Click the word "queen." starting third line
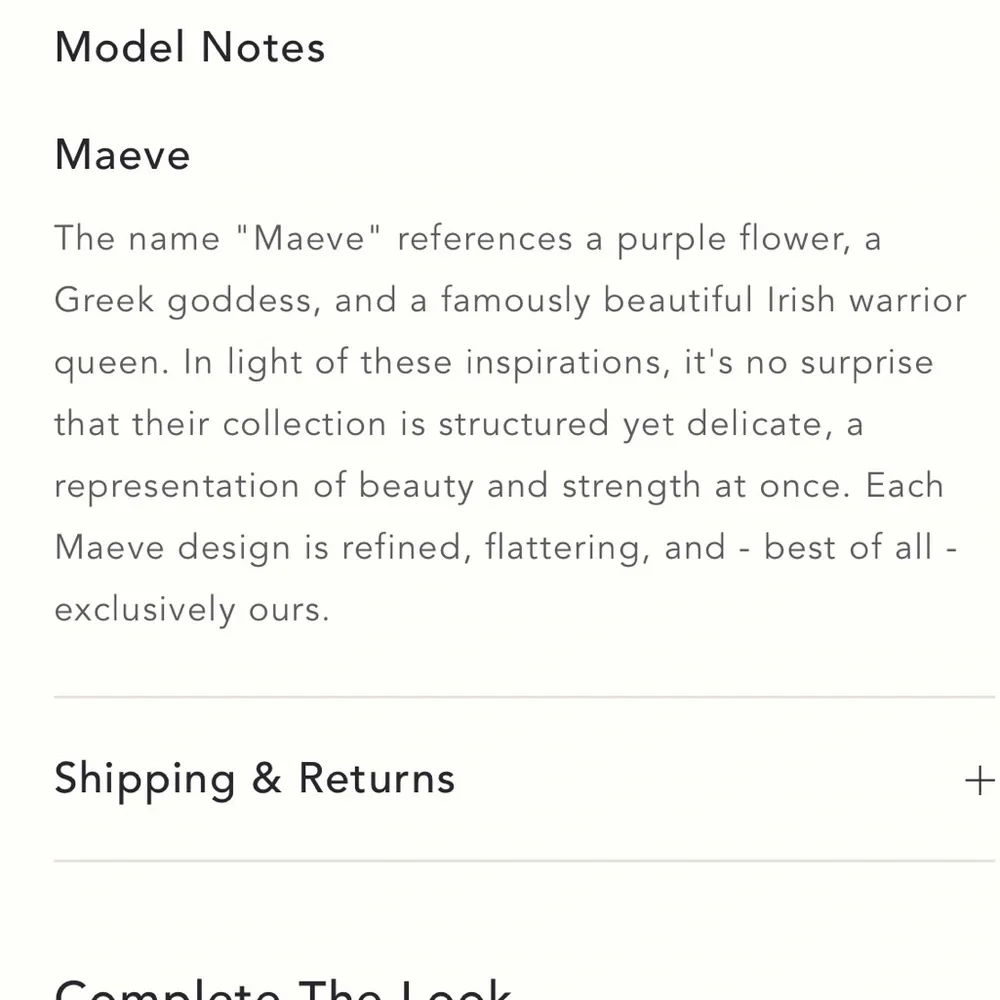The width and height of the screenshot is (1000, 1000). (112, 364)
